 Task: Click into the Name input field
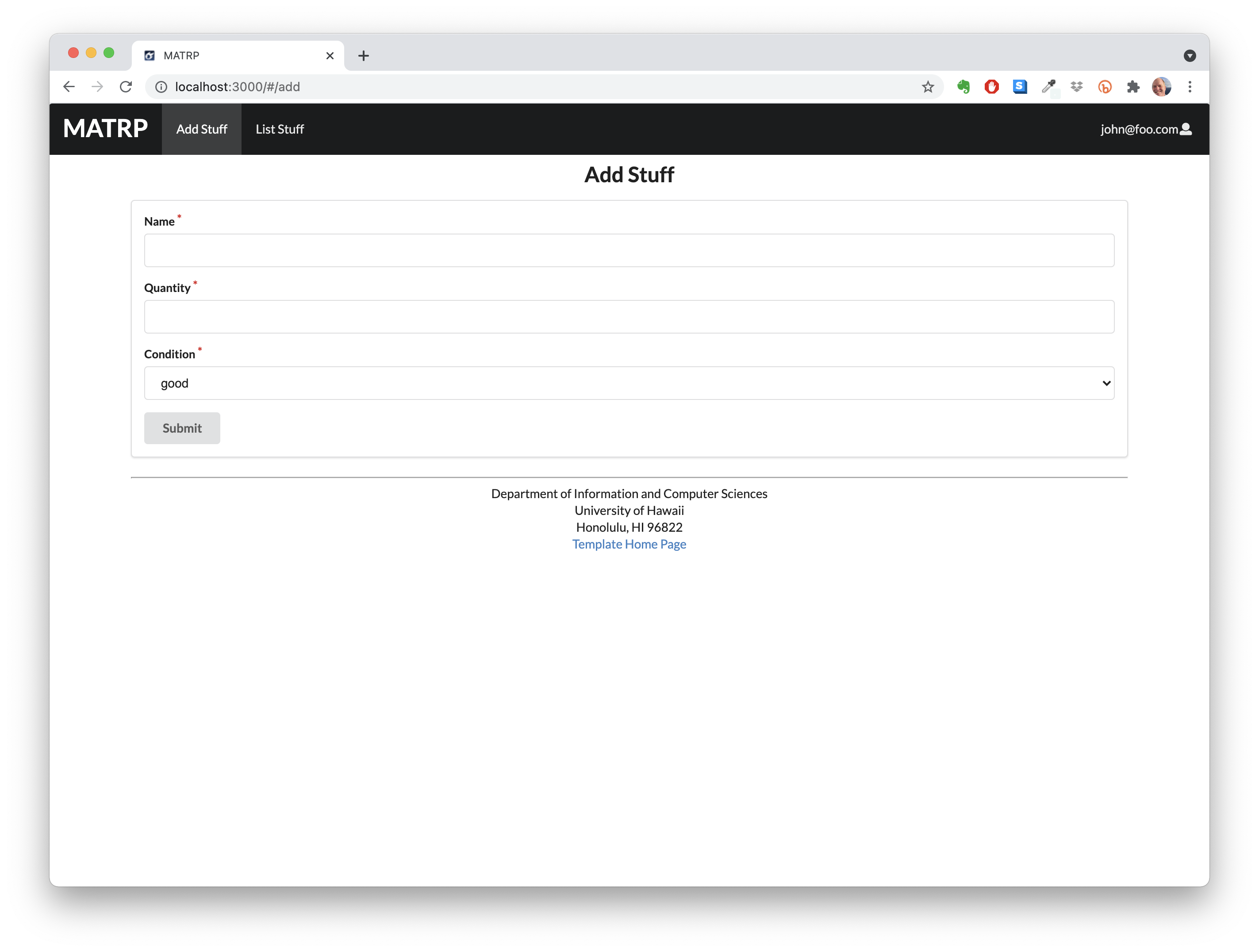point(628,250)
